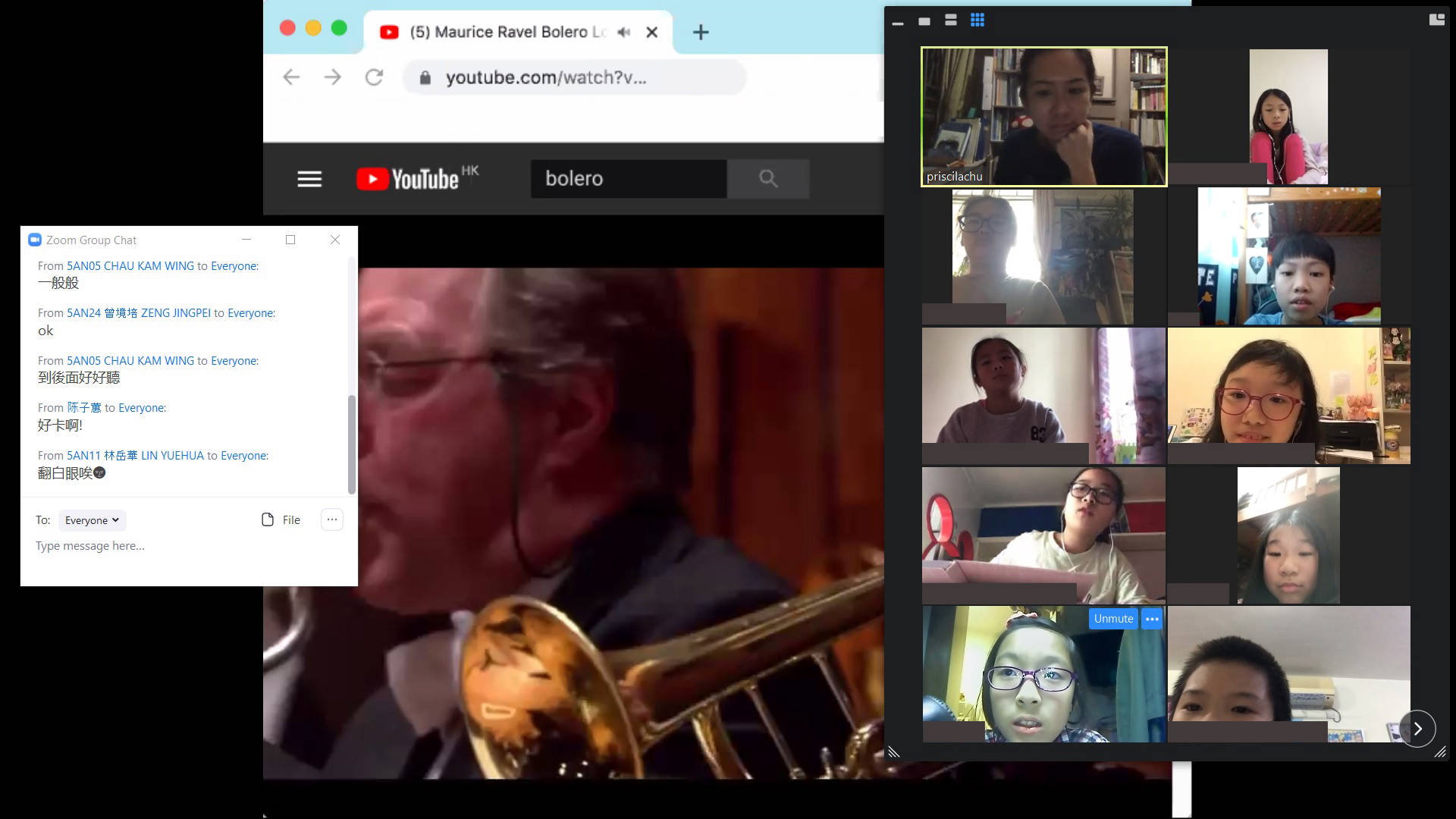Click the chat message 一般般

point(58,283)
